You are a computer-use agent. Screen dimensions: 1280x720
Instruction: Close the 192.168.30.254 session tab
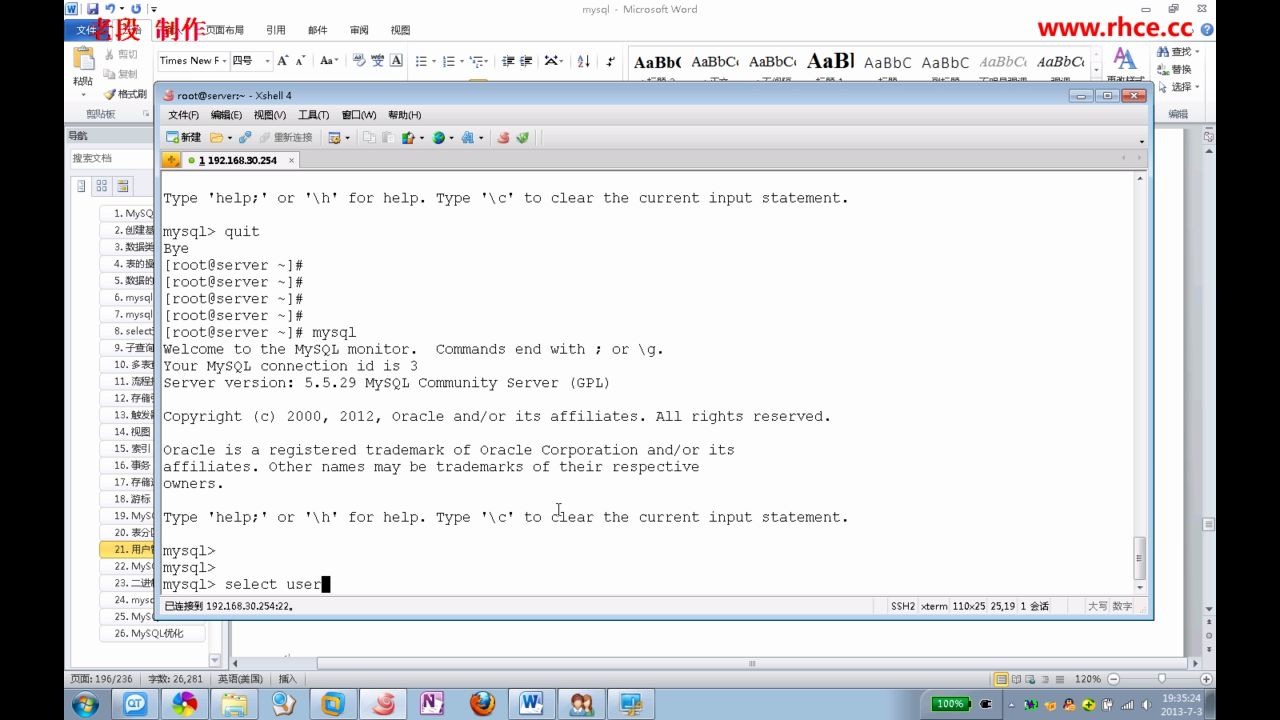(291, 160)
